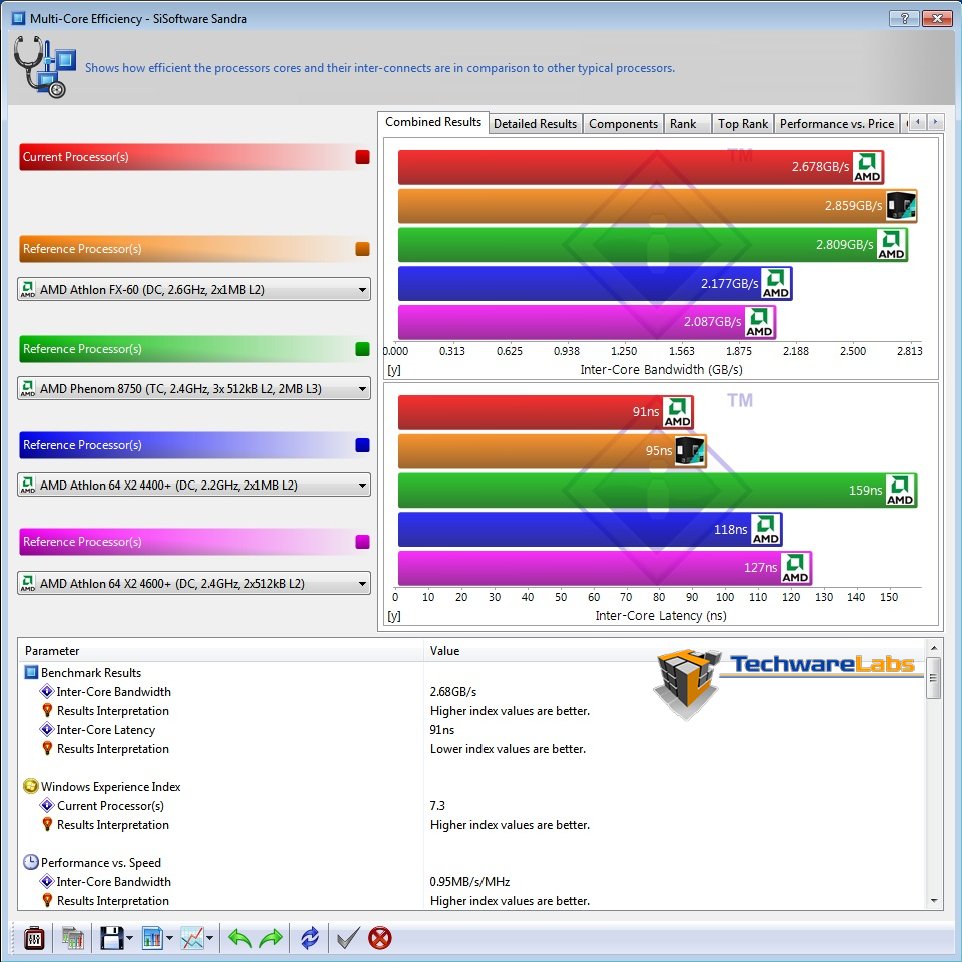Open the AMD Athlon FX-60 reference dropdown
Screen dimensions: 962x962
click(x=194, y=289)
